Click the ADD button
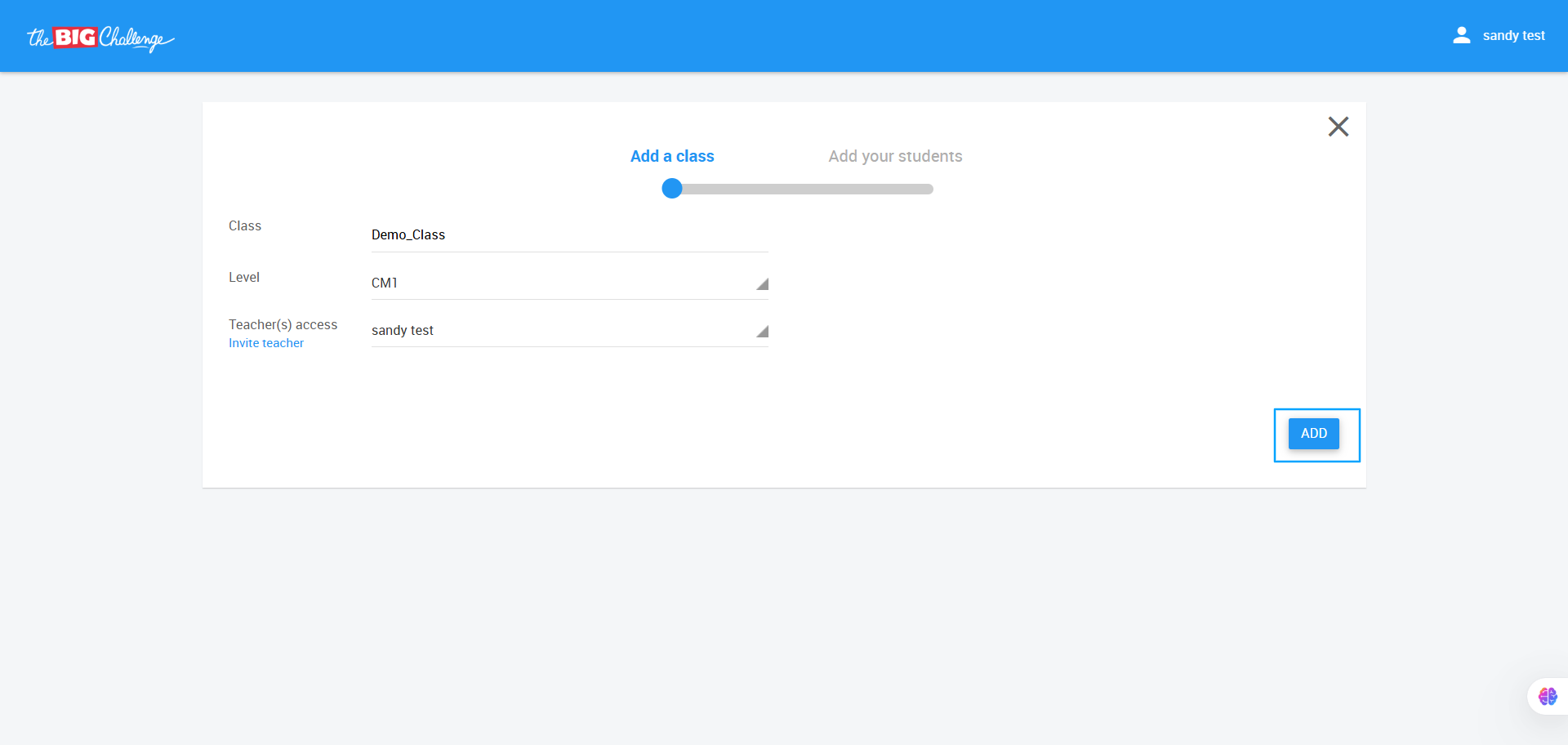 pos(1313,434)
